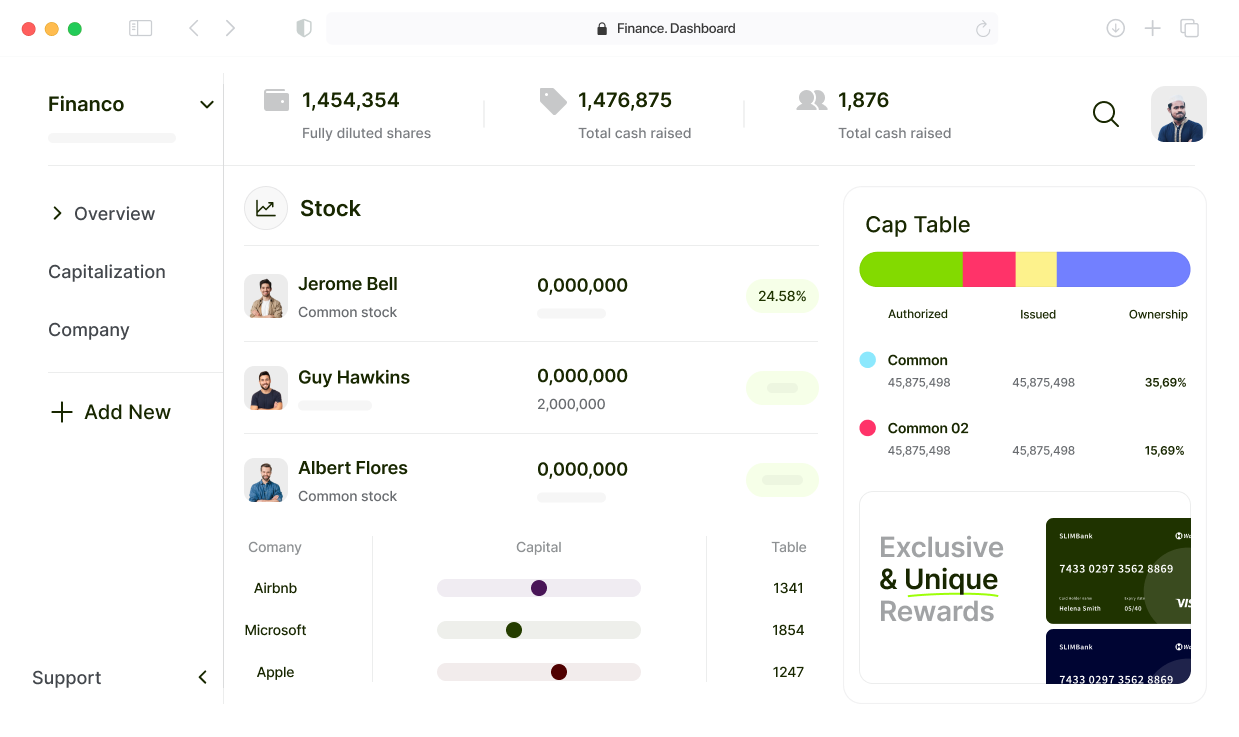1239x737 pixels.
Task: Show the tab overview icon
Action: (x=1189, y=29)
